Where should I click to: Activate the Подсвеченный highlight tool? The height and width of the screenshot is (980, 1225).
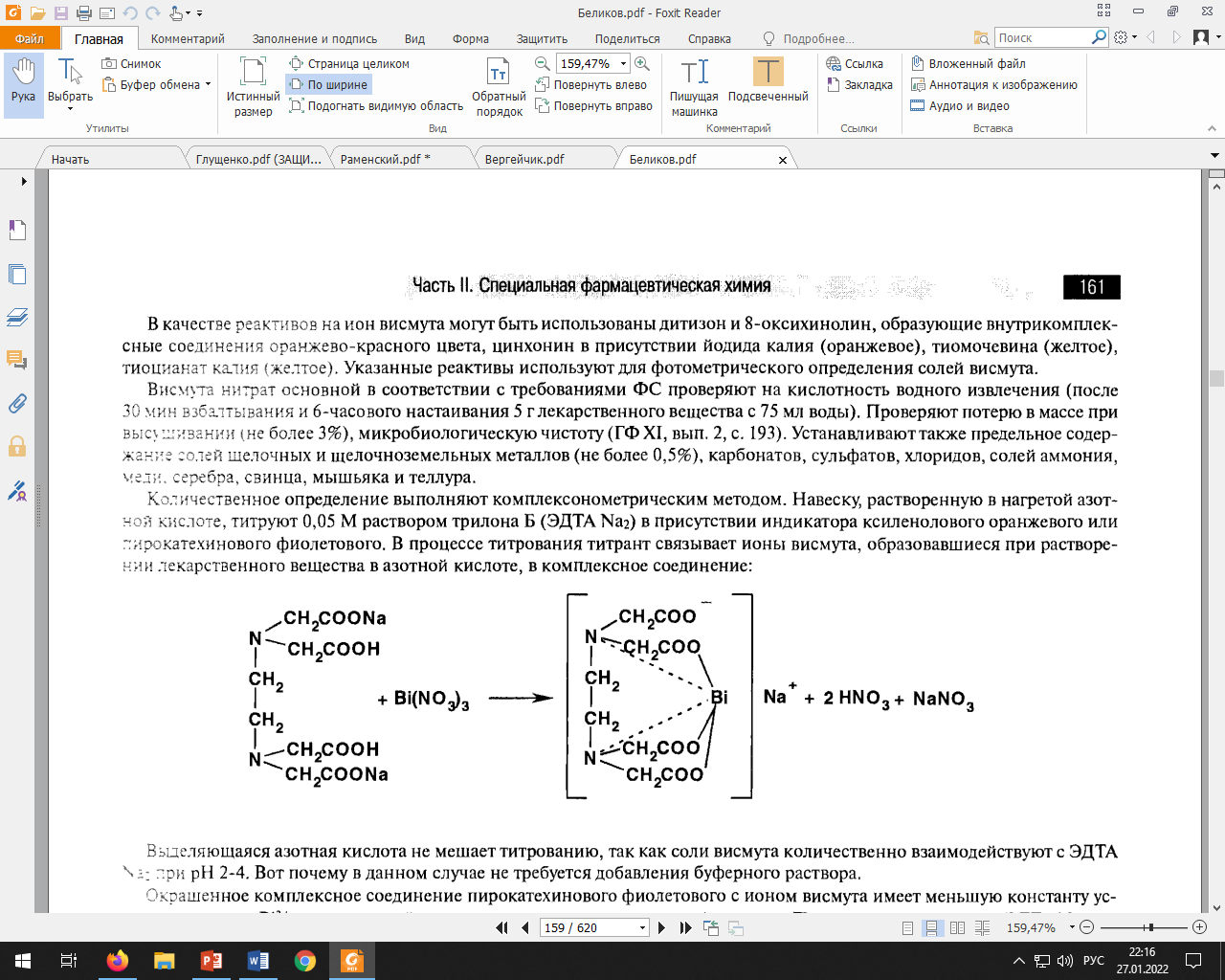768,80
